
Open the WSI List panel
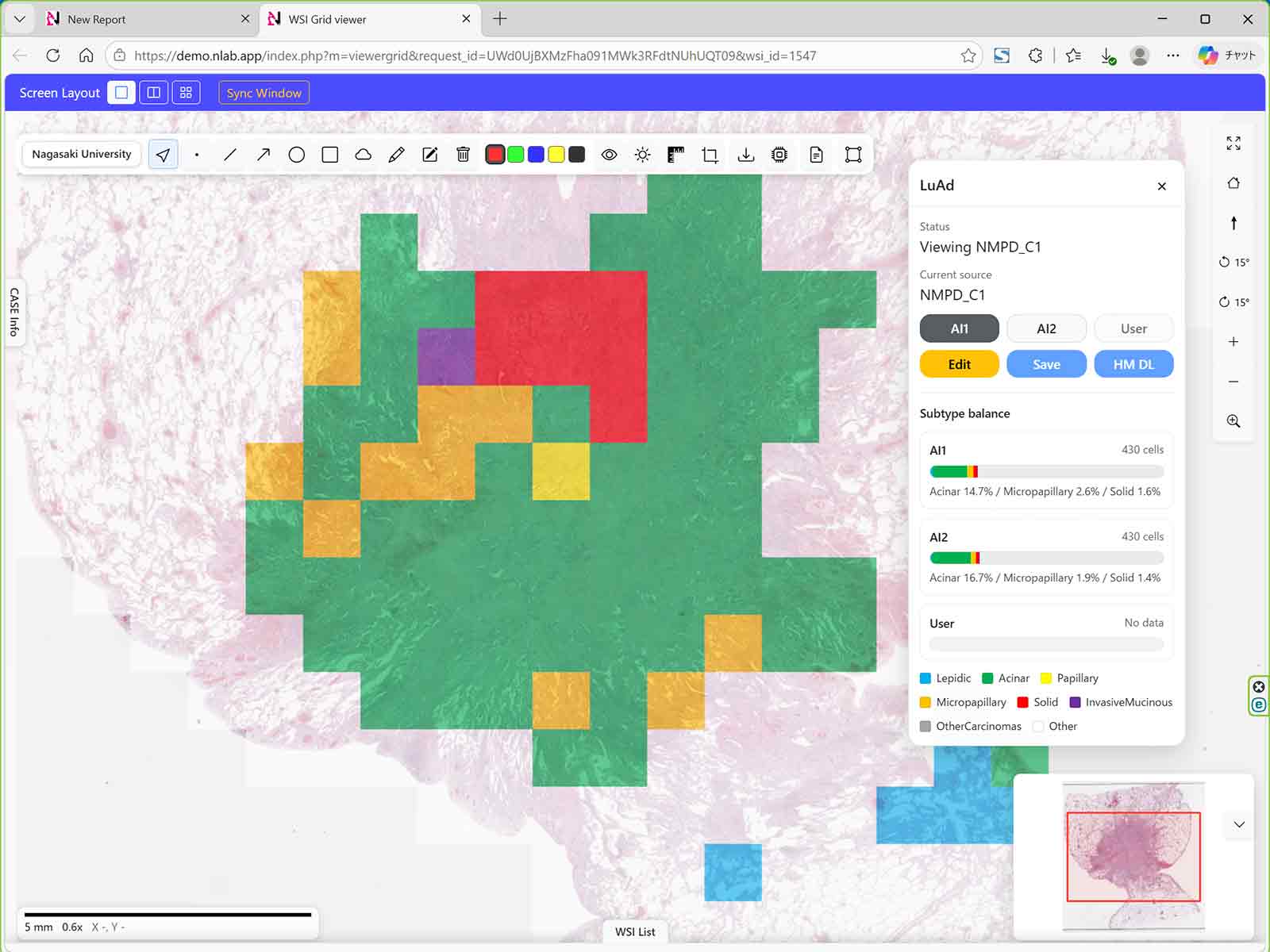635,931
